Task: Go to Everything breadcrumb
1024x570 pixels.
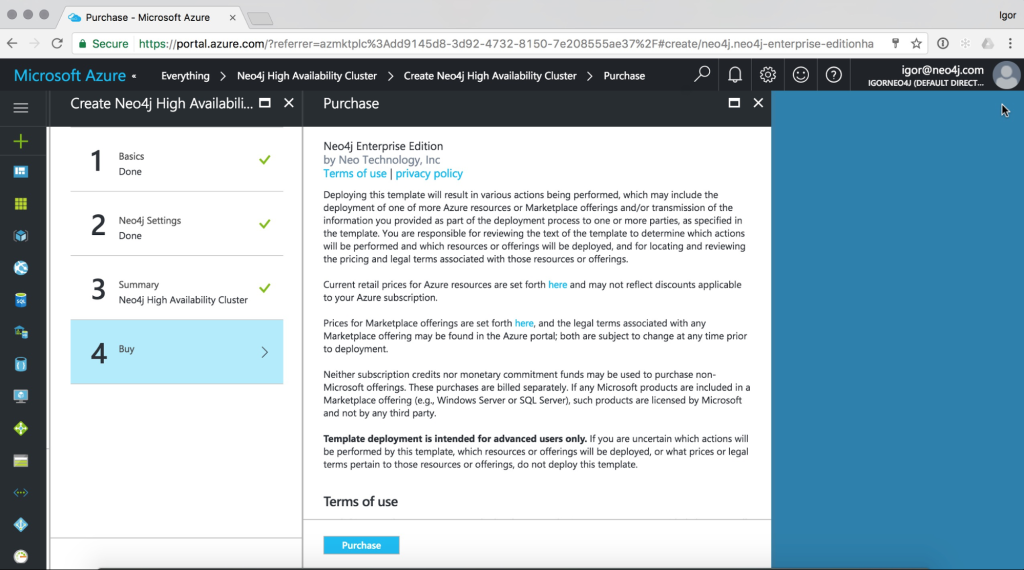Action: pos(185,76)
